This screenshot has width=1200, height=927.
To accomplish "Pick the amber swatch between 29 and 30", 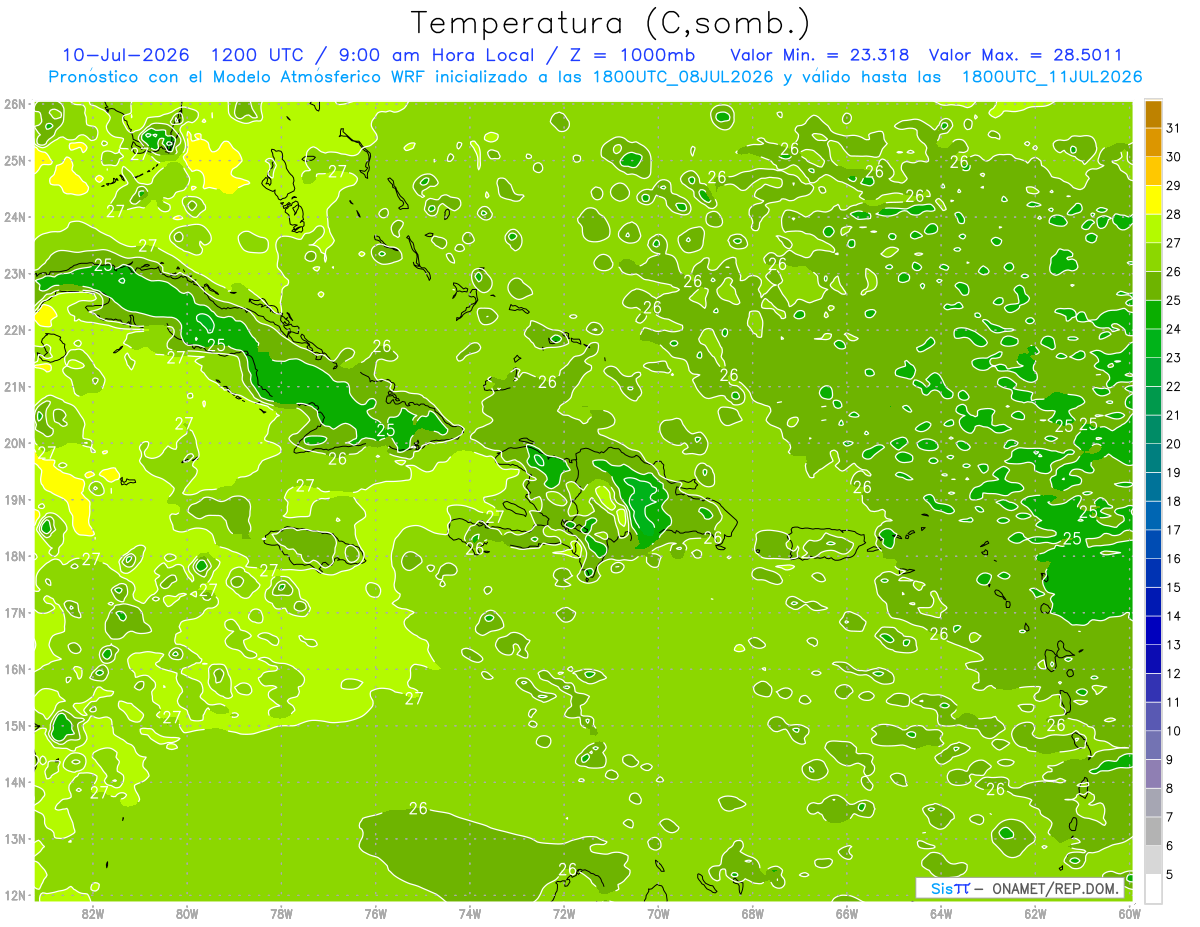I will tap(1153, 172).
